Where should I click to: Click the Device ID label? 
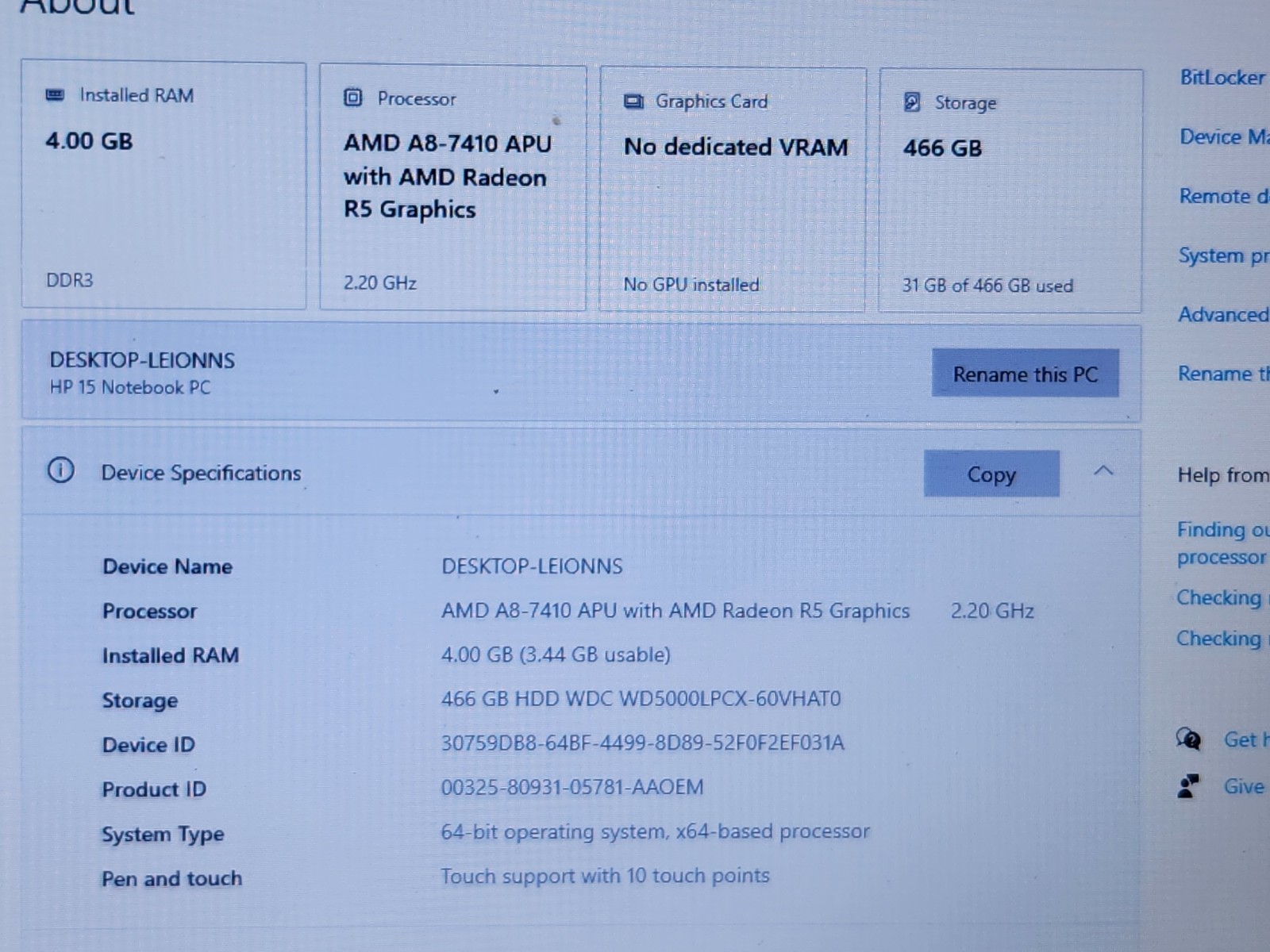coord(148,745)
